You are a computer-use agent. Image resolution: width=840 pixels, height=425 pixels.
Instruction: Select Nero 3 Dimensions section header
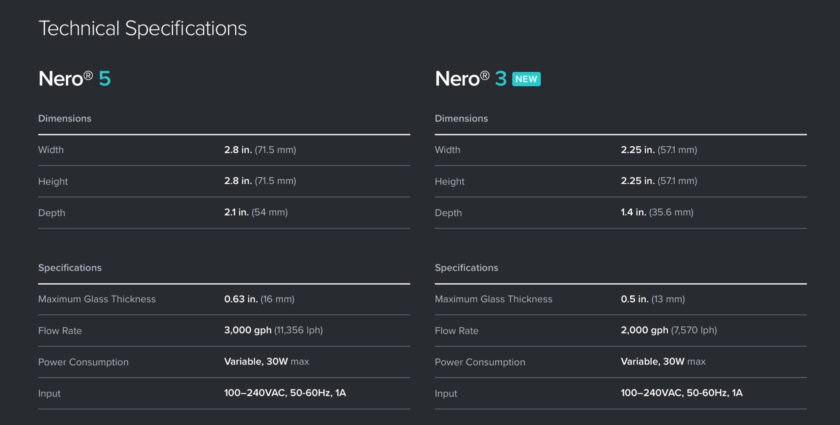pos(461,118)
